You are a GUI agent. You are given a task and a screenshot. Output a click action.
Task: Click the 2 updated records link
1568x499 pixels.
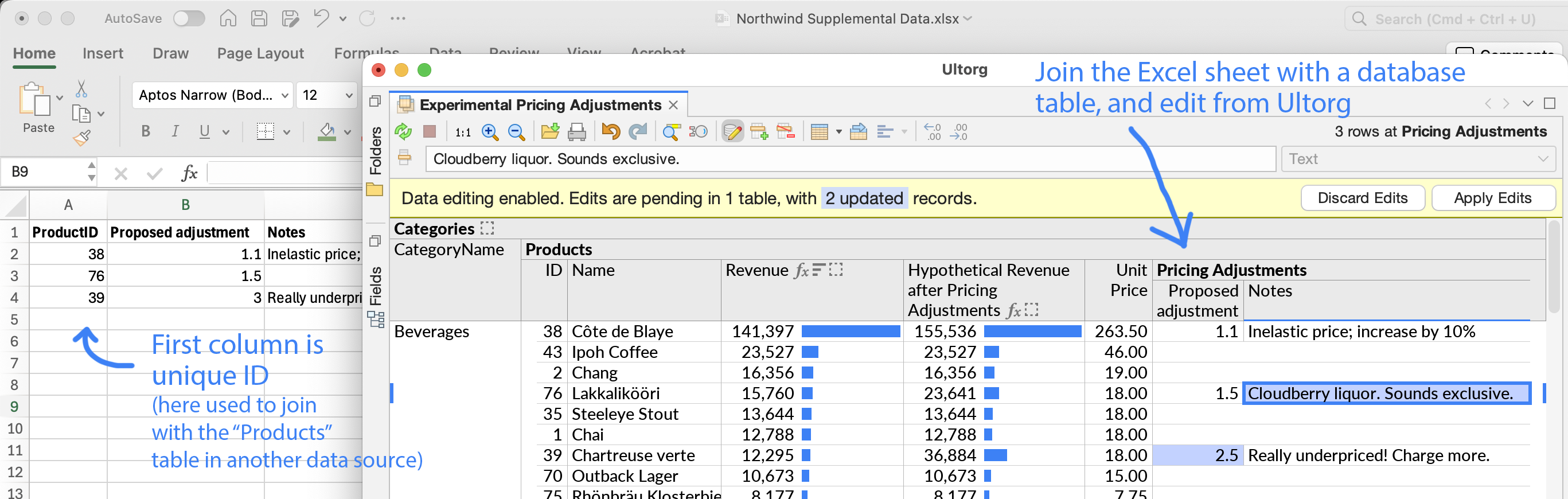864,198
